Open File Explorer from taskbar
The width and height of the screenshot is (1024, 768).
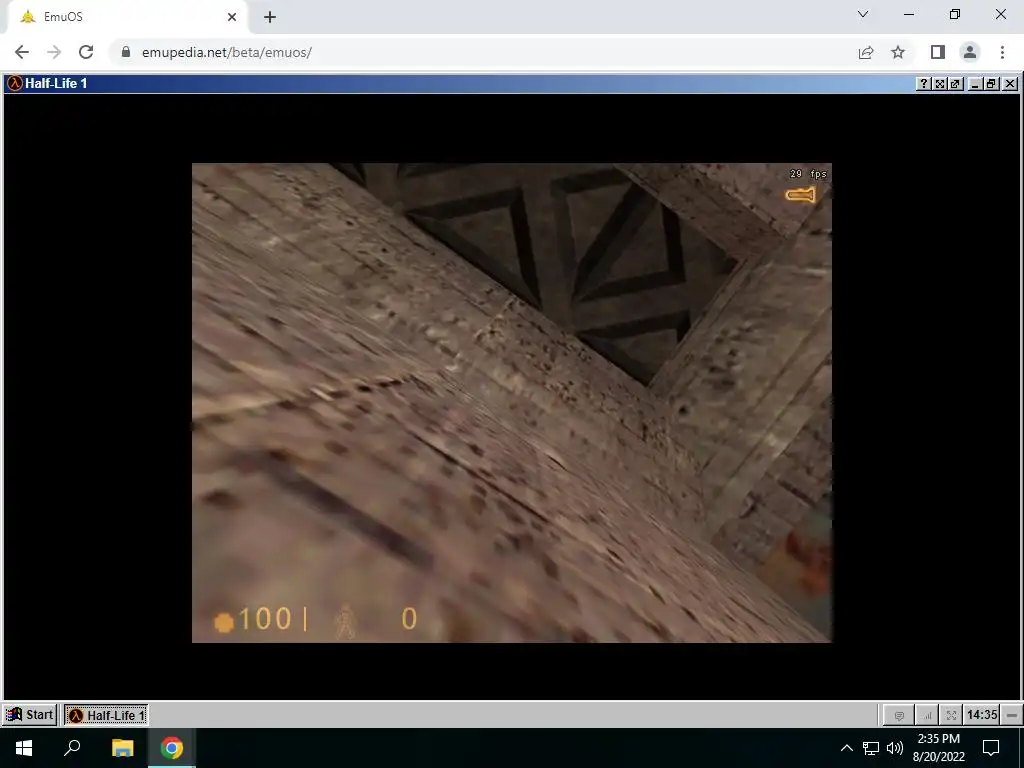122,748
